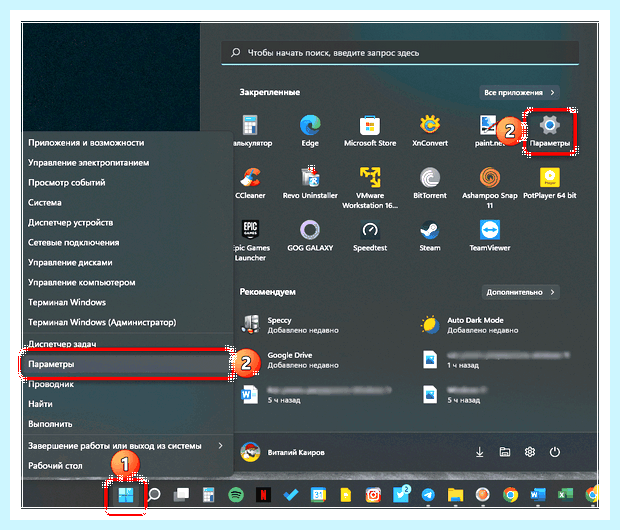Open the calculator icon in taskbar

point(208,494)
